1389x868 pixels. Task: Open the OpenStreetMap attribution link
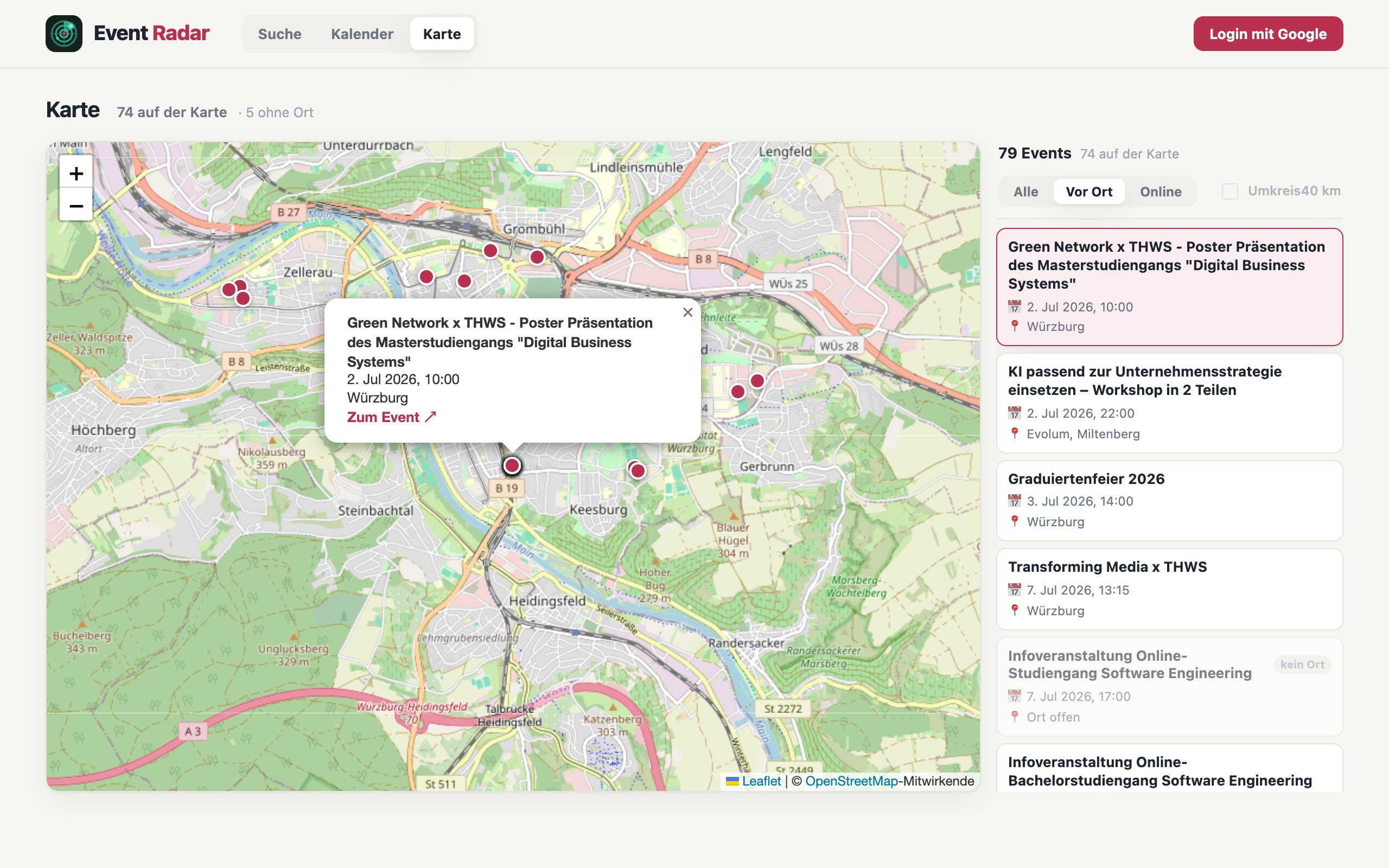pos(851,781)
